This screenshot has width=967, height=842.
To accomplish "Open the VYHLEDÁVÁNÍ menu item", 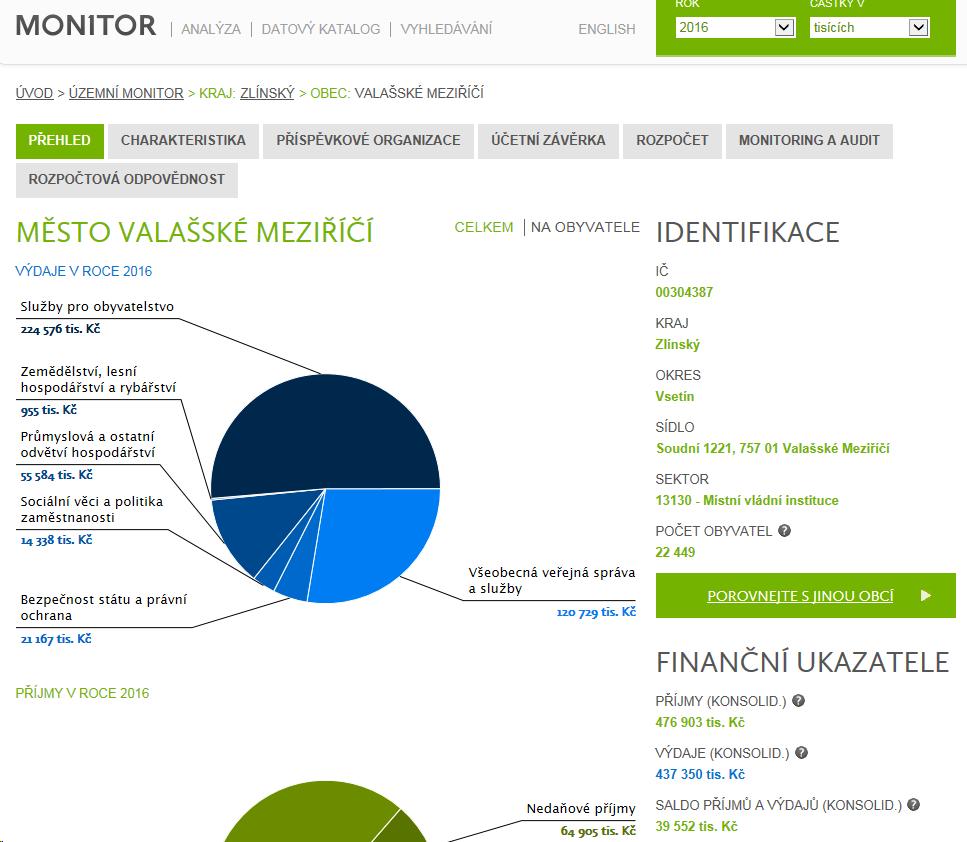I will [446, 29].
